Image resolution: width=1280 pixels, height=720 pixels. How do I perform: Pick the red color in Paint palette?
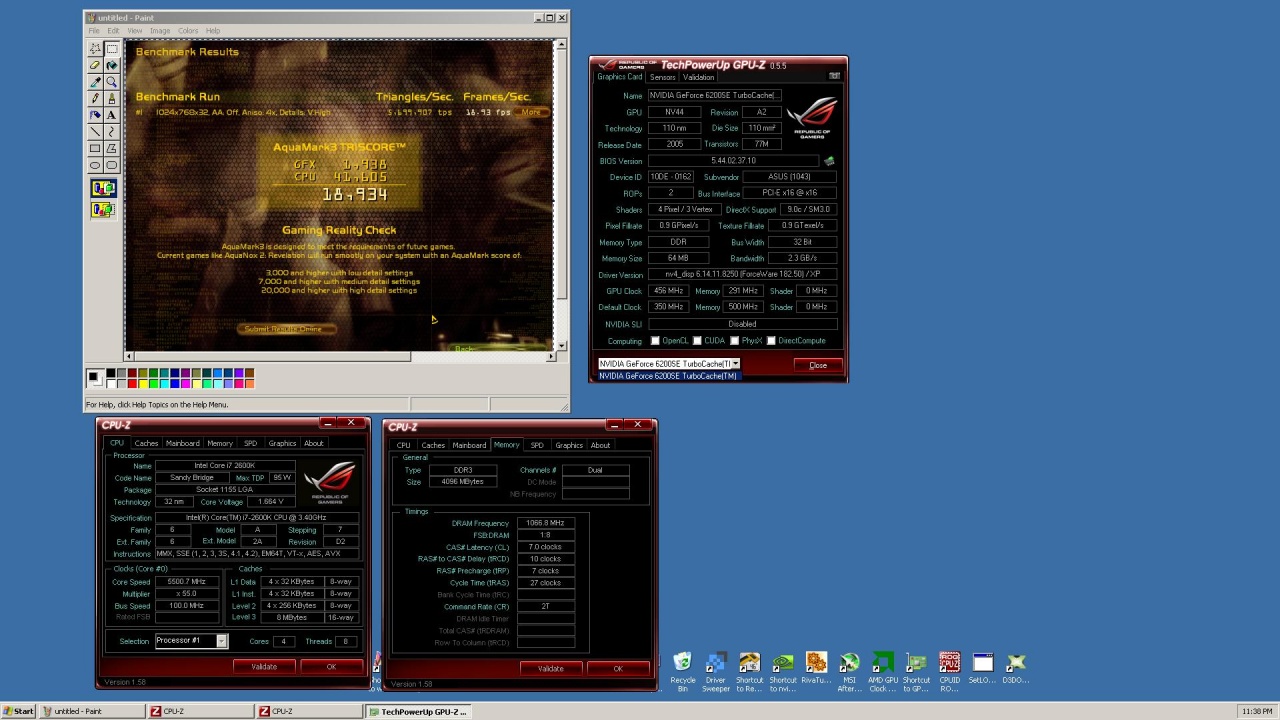coord(132,383)
